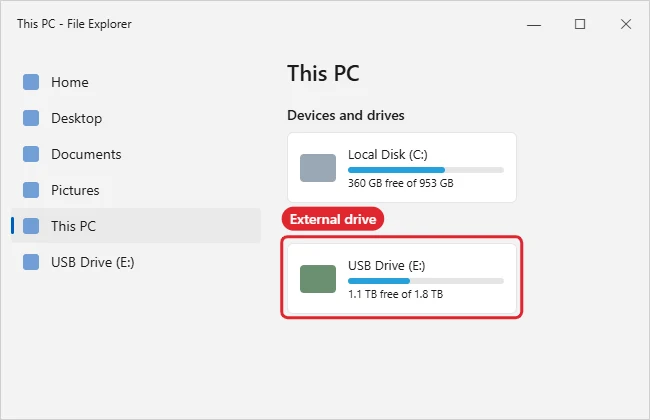Click the gray Local Disk (C:) drive icon

click(x=318, y=168)
